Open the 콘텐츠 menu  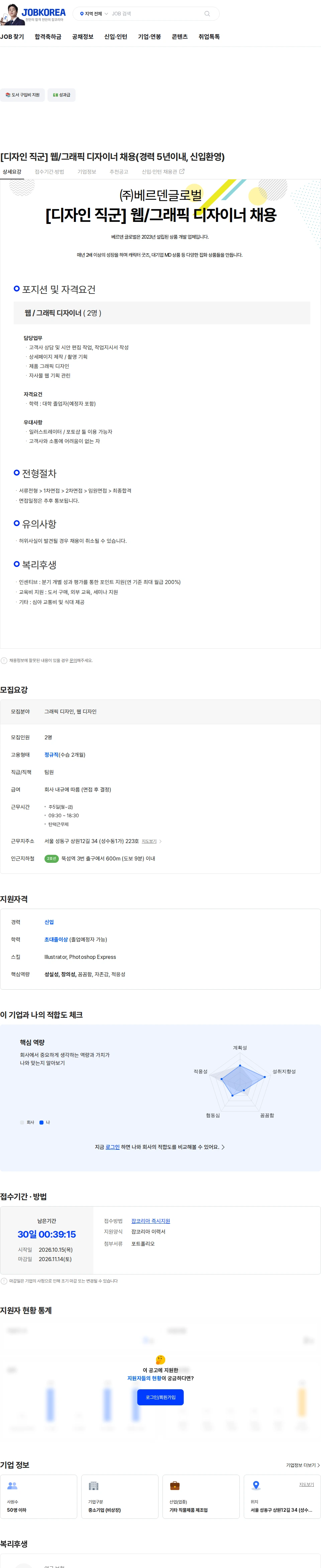click(x=180, y=36)
